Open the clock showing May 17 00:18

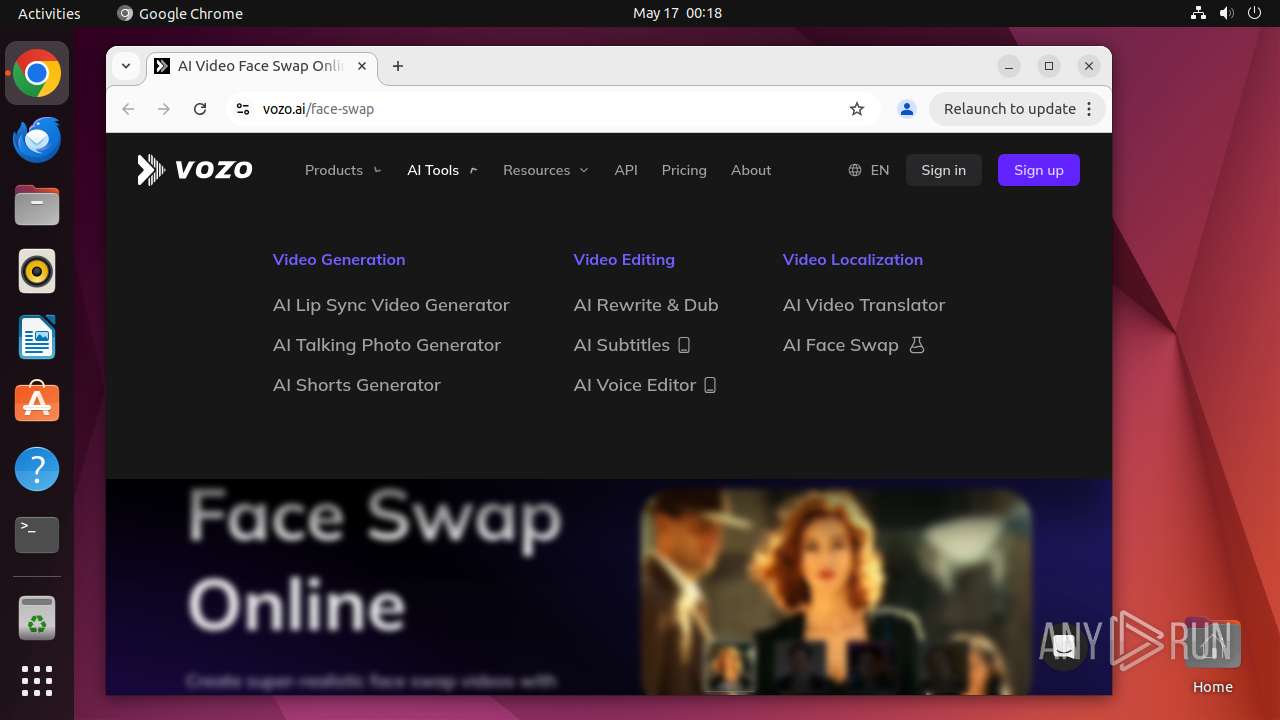[677, 13]
